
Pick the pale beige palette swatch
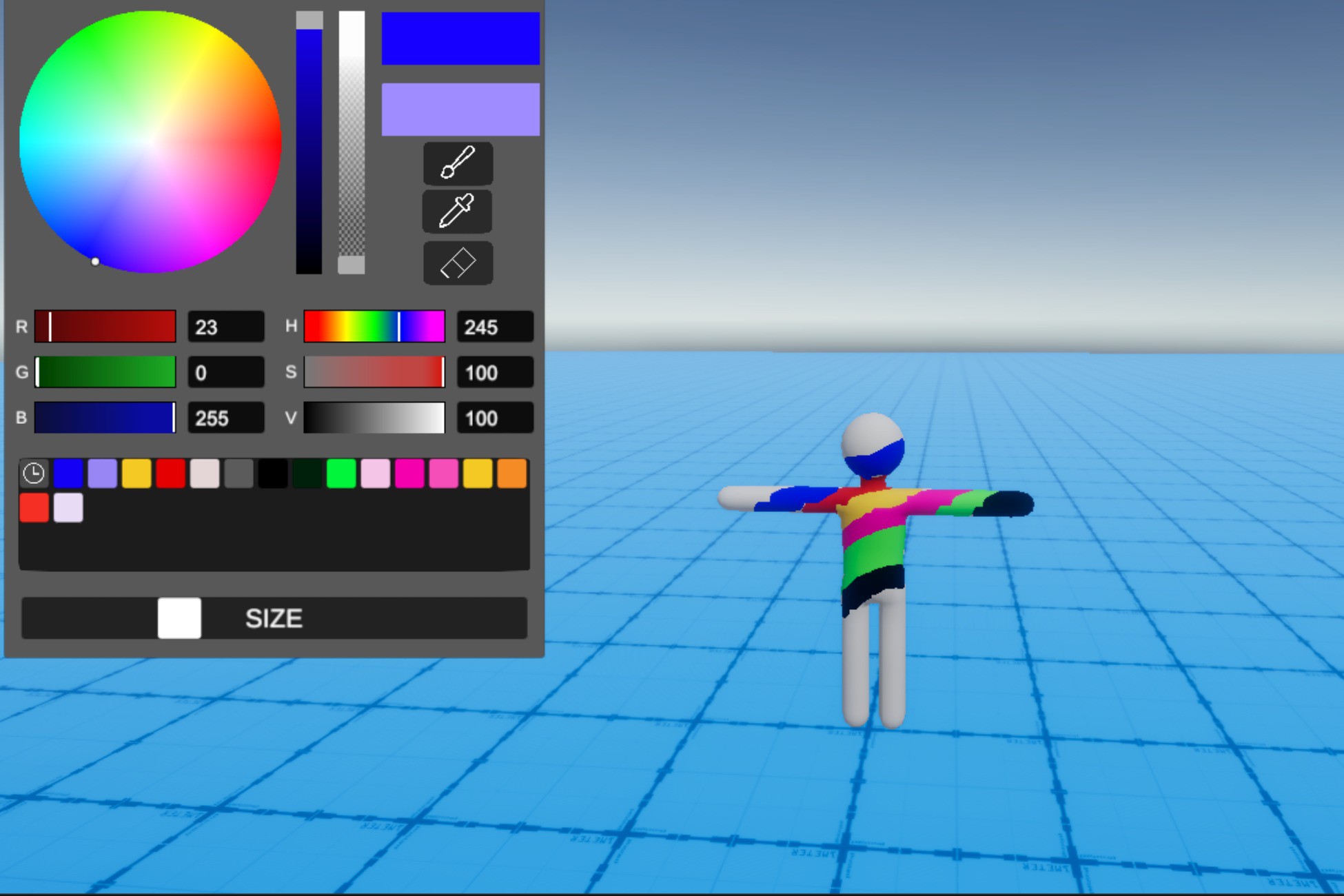click(205, 474)
